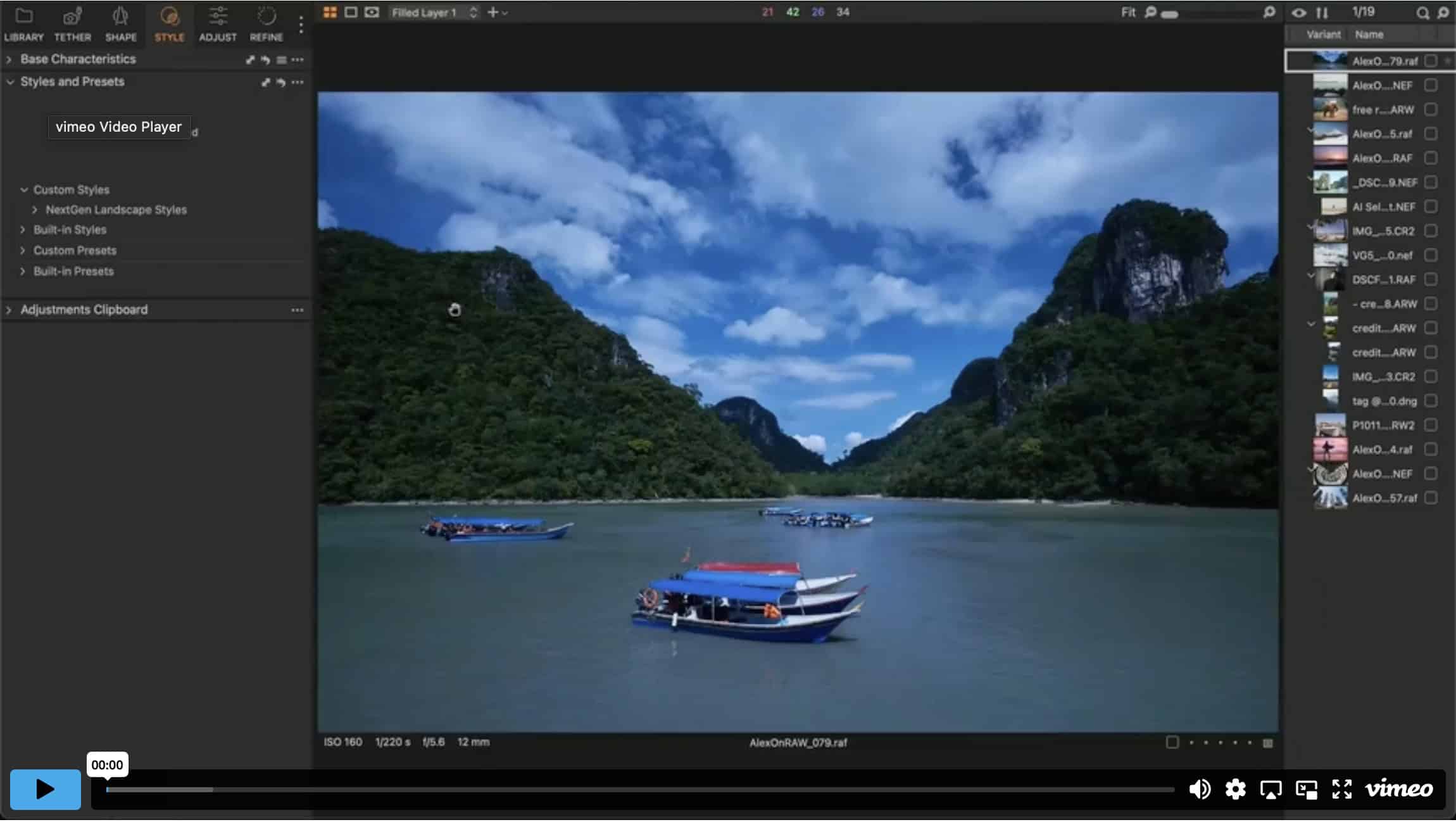Screen dimensions: 1456x822
Task: Tick the checkbox for AlexO...79.raf
Action: (1431, 61)
